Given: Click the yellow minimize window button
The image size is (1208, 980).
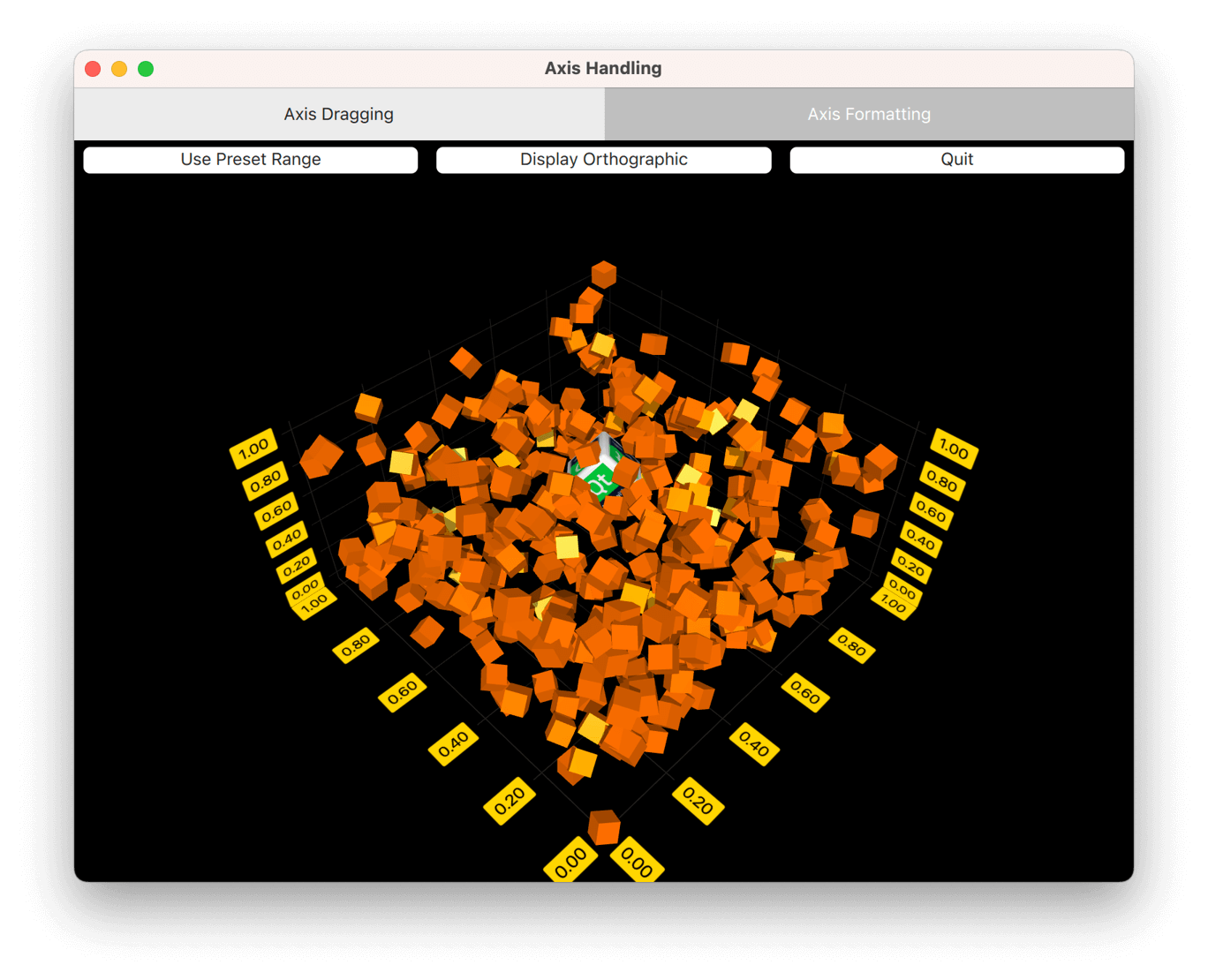Looking at the screenshot, I should pyautogui.click(x=119, y=69).
